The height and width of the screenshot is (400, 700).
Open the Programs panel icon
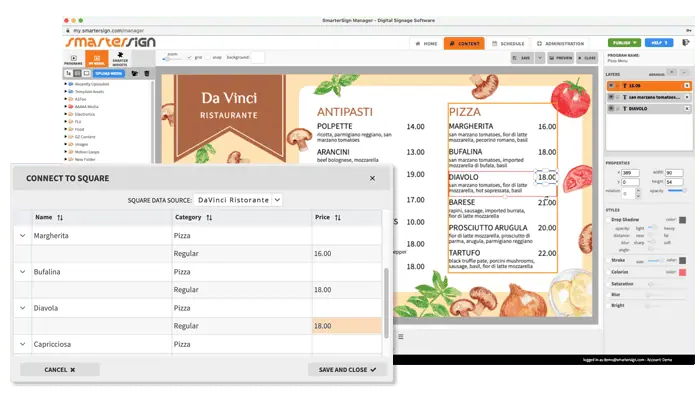click(74, 59)
